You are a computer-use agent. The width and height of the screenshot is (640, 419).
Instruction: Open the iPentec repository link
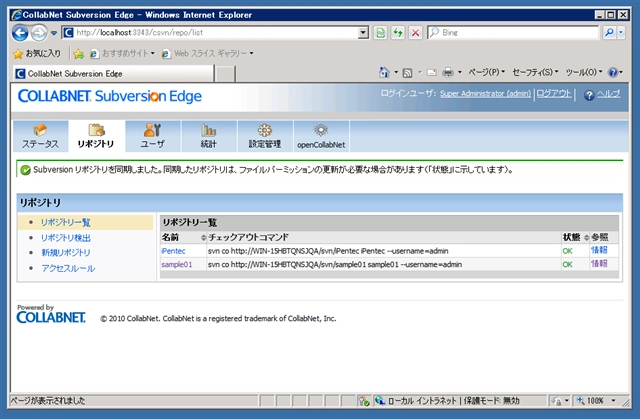pos(173,251)
